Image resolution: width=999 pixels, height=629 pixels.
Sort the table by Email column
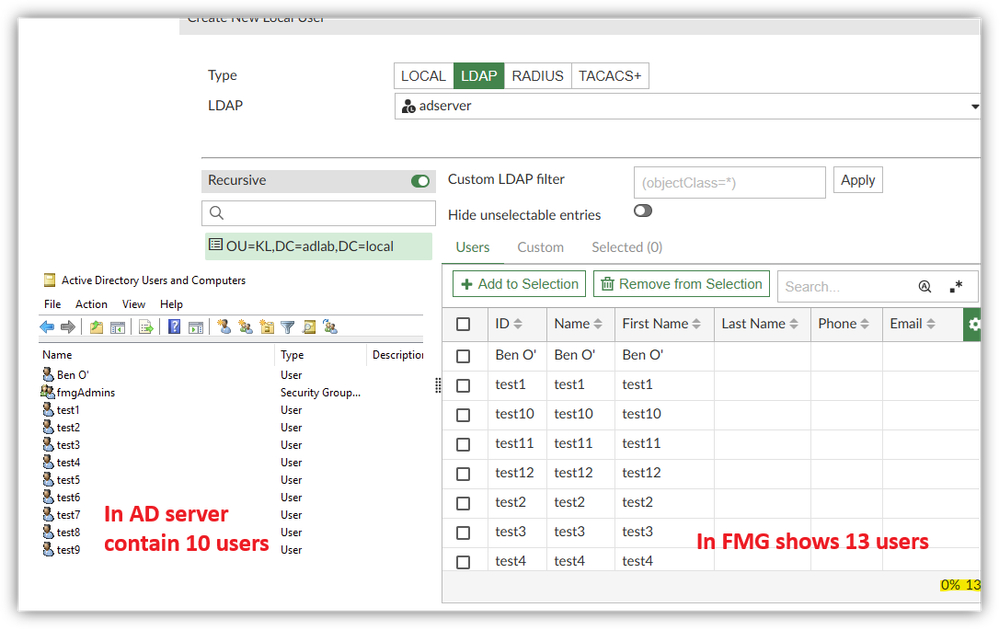(912, 324)
